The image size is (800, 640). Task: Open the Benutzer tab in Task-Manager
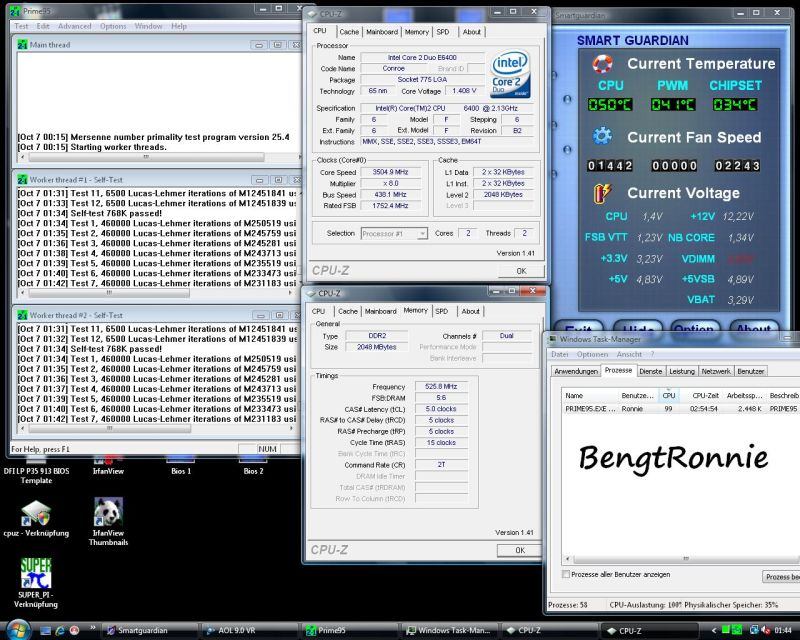click(751, 371)
